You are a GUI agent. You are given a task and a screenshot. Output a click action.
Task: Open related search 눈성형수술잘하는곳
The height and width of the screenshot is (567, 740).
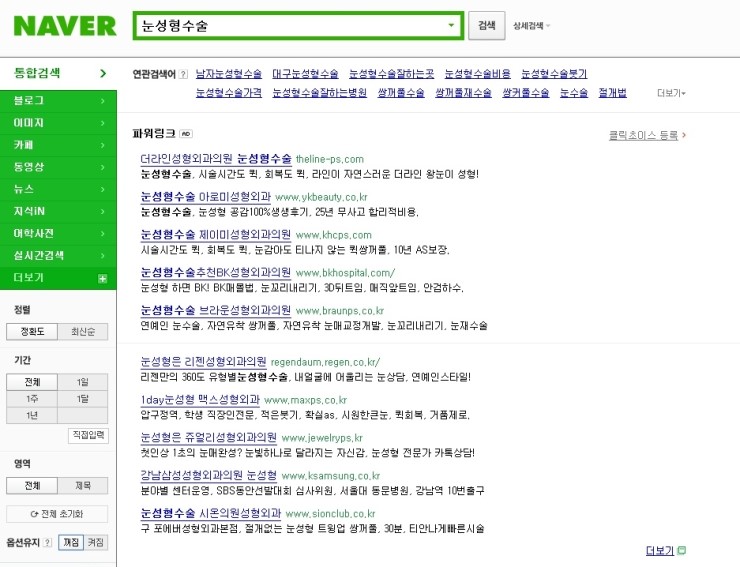pos(391,74)
